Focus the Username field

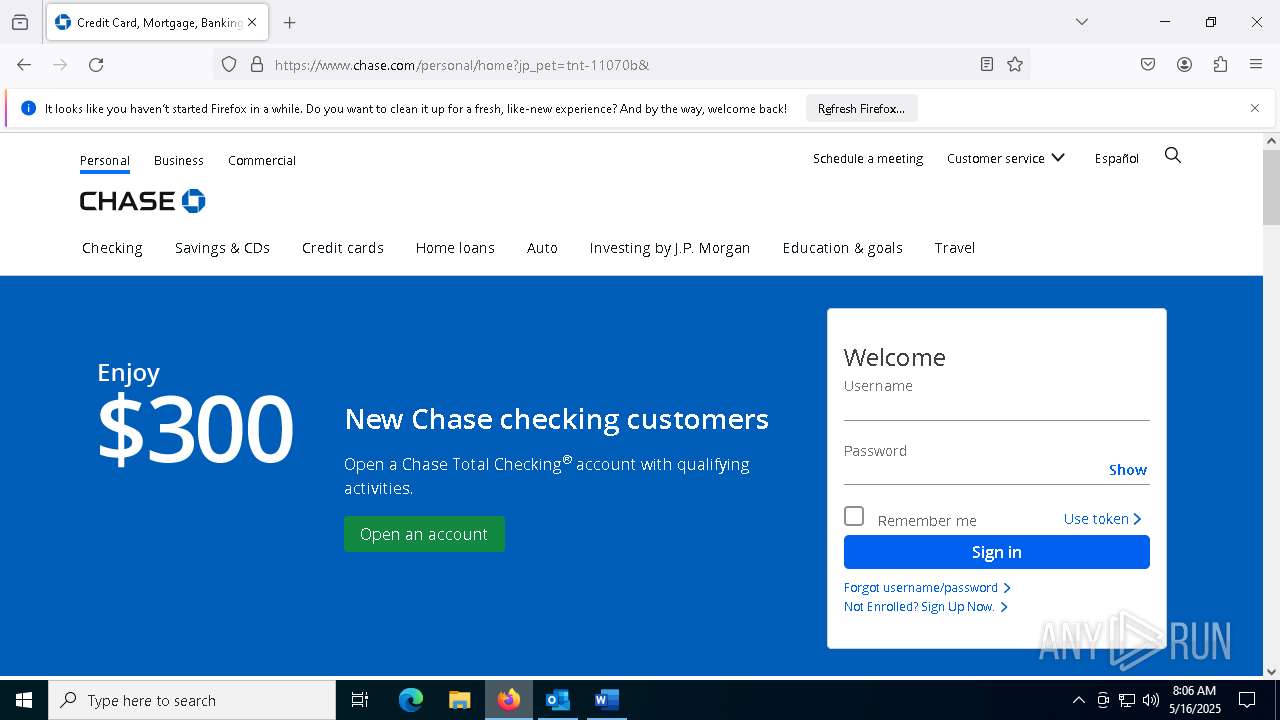click(997, 407)
